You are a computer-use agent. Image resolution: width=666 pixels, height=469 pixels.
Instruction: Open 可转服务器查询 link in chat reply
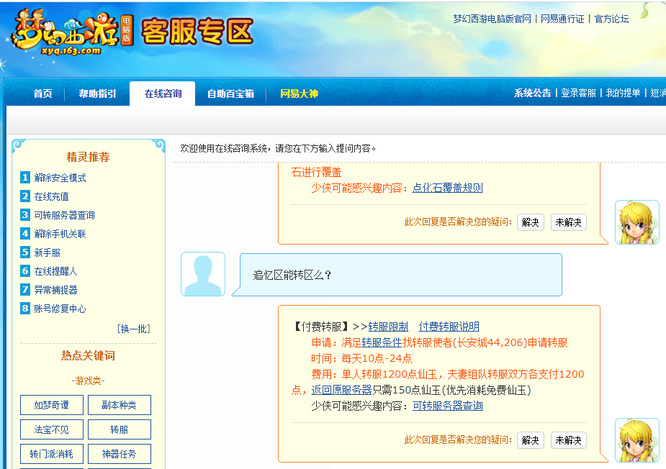point(448,406)
